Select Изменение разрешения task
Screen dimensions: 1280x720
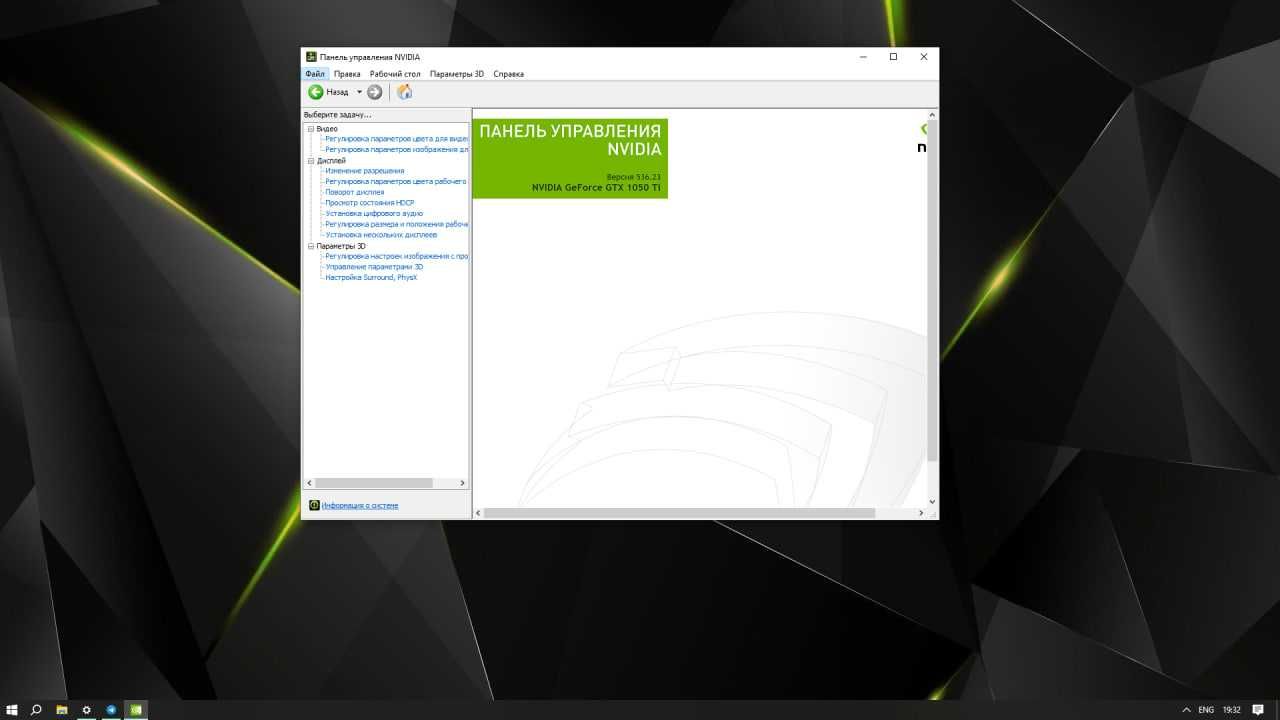point(365,171)
